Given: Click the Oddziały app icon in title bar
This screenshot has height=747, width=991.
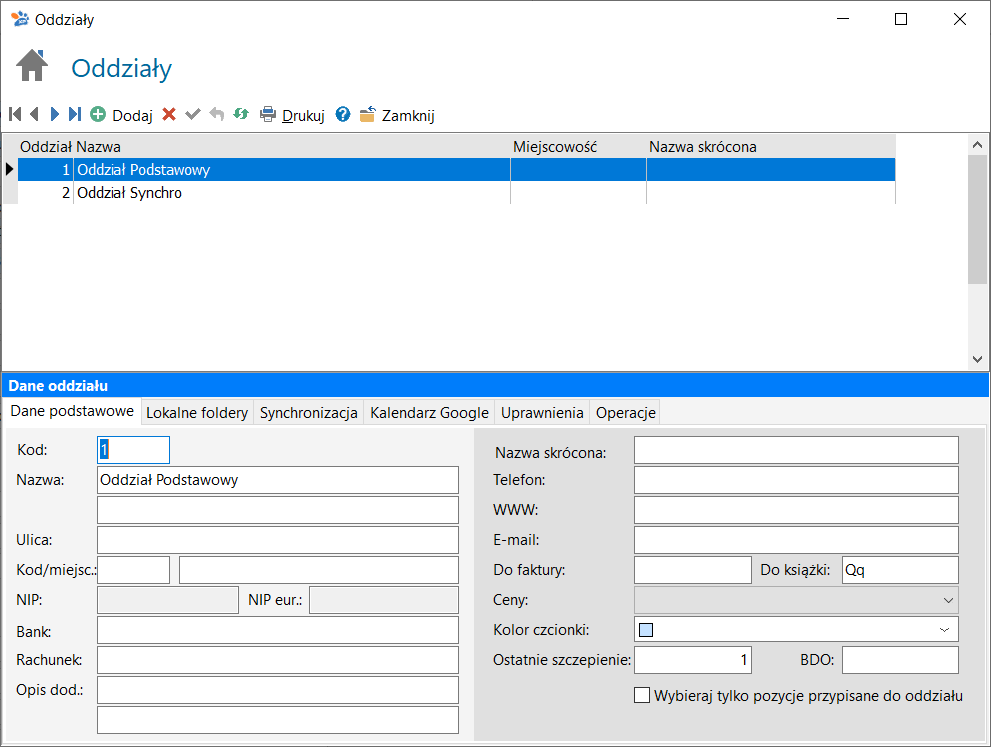Looking at the screenshot, I should [x=20, y=19].
